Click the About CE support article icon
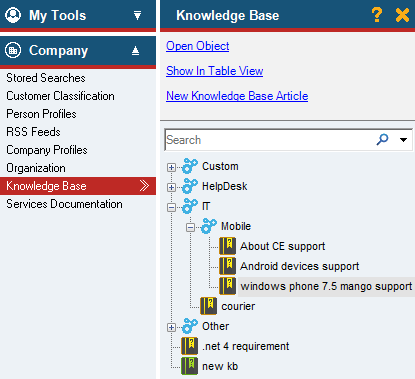 (228, 246)
